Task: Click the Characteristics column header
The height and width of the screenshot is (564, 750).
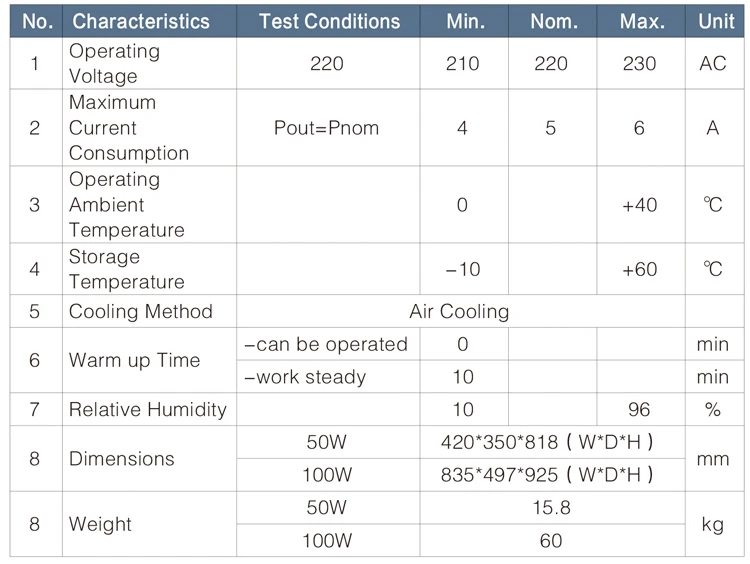Action: [x=141, y=21]
